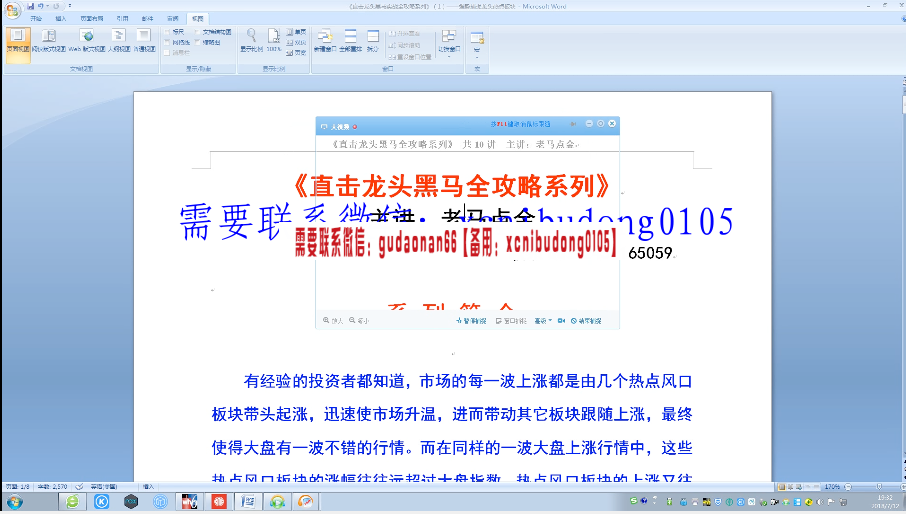Switch to the 开始 (Home) ribbon tab

(x=36, y=18)
